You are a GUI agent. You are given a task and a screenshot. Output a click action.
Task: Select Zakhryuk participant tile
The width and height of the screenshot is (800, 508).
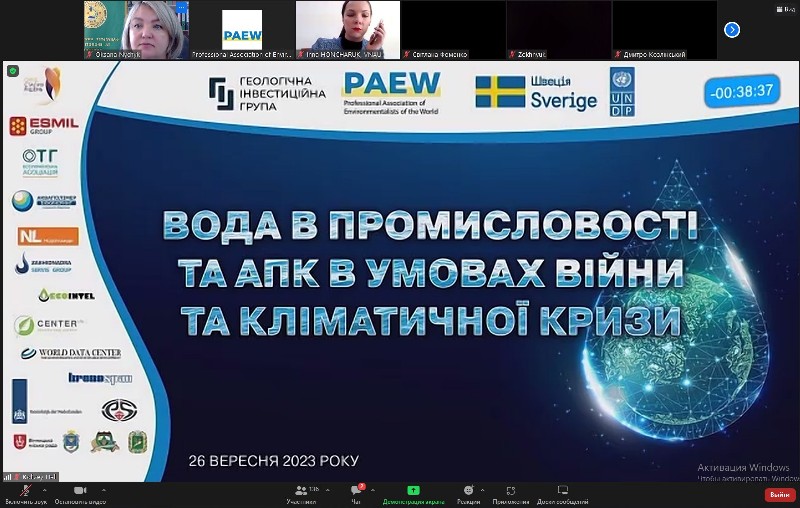(559, 30)
